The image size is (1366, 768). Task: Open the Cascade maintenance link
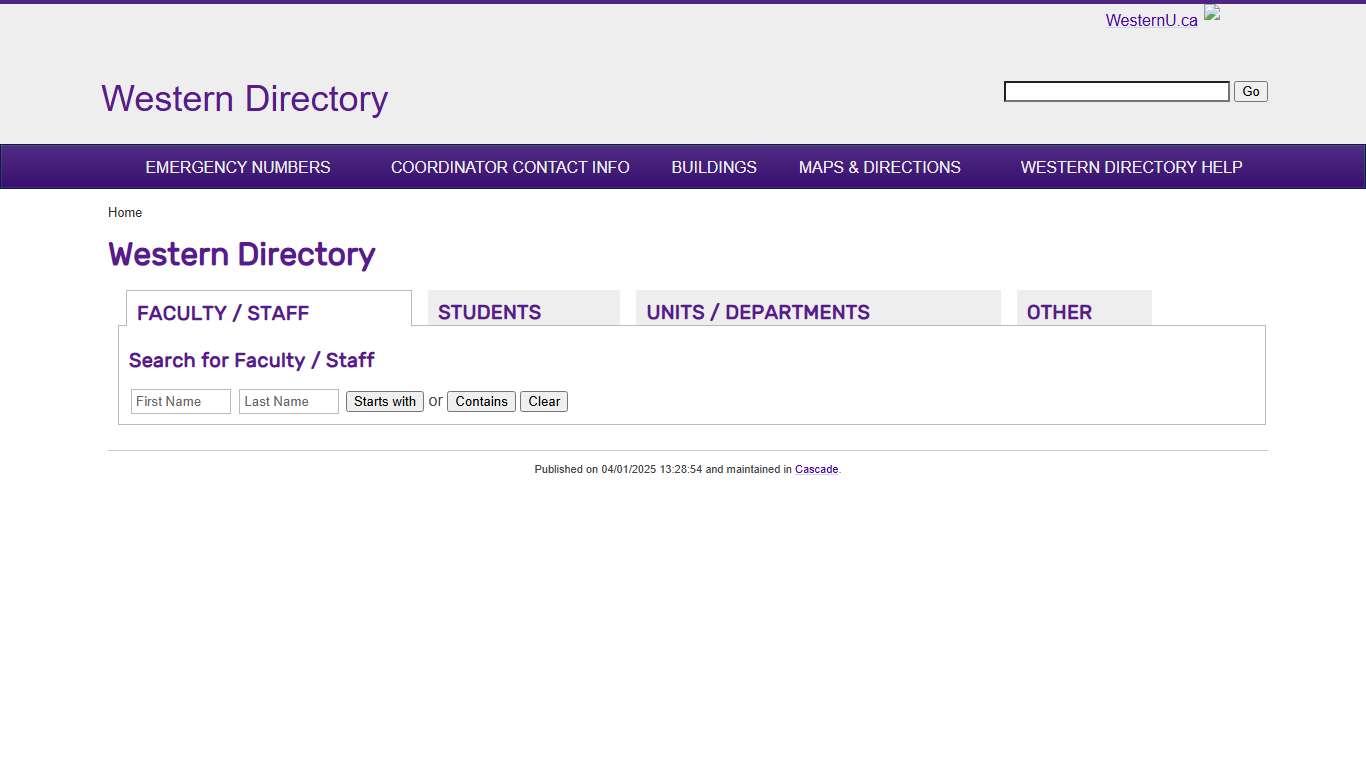coord(816,469)
